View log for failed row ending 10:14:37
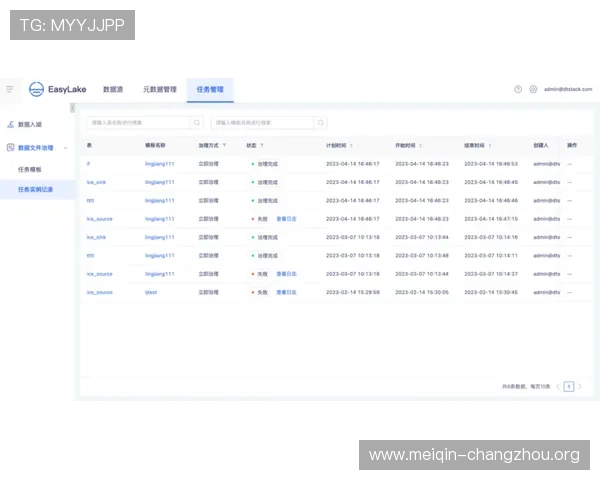 [286, 274]
